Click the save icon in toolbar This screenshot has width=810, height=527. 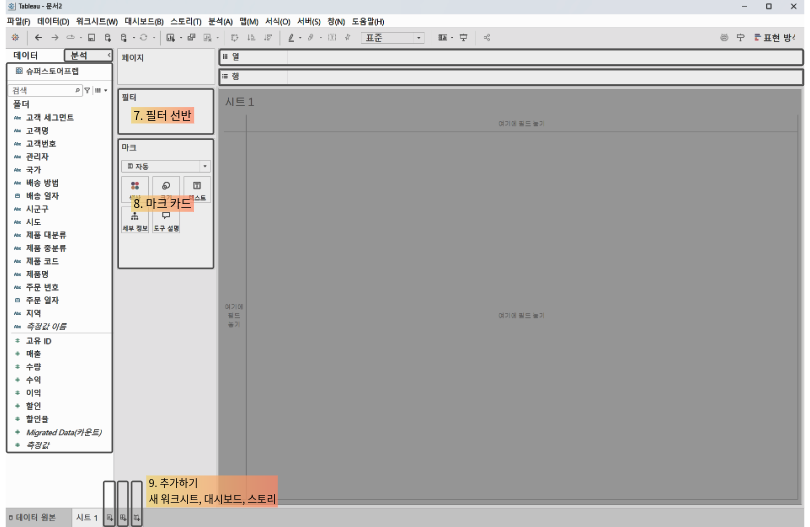[x=92, y=37]
